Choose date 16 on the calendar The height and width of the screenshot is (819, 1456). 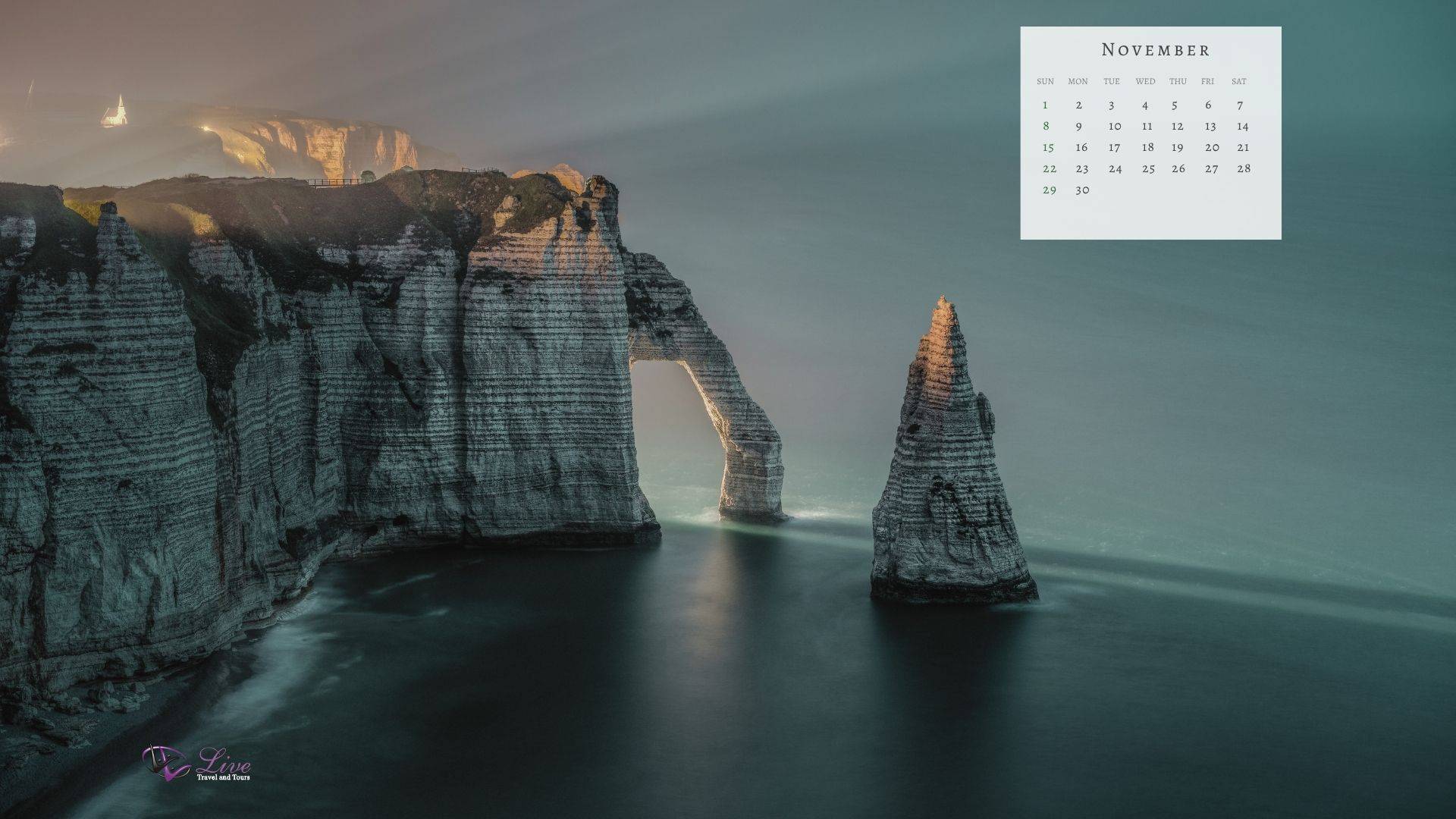click(x=1081, y=147)
